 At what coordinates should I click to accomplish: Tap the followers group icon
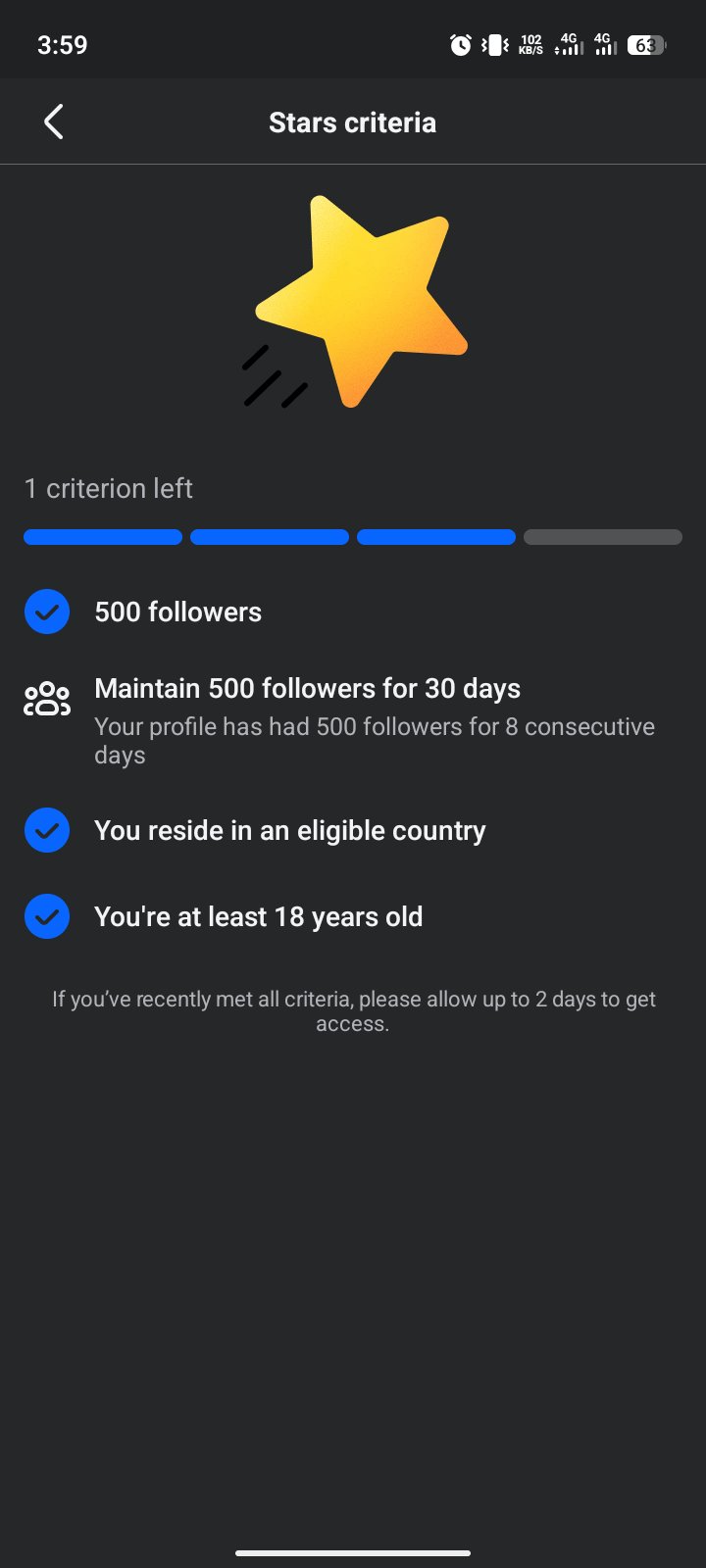click(x=47, y=699)
